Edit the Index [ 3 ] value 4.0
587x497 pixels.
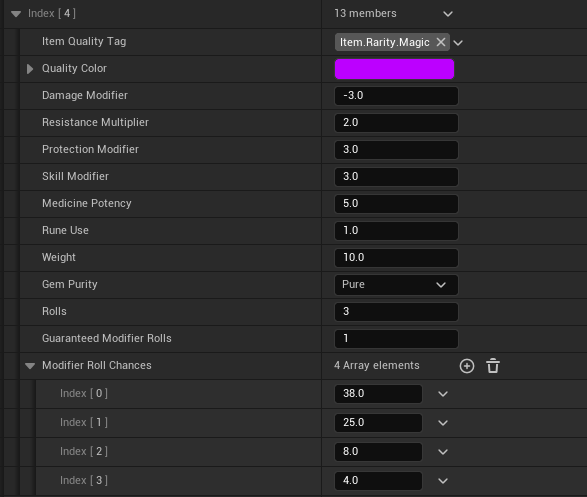[x=378, y=481]
